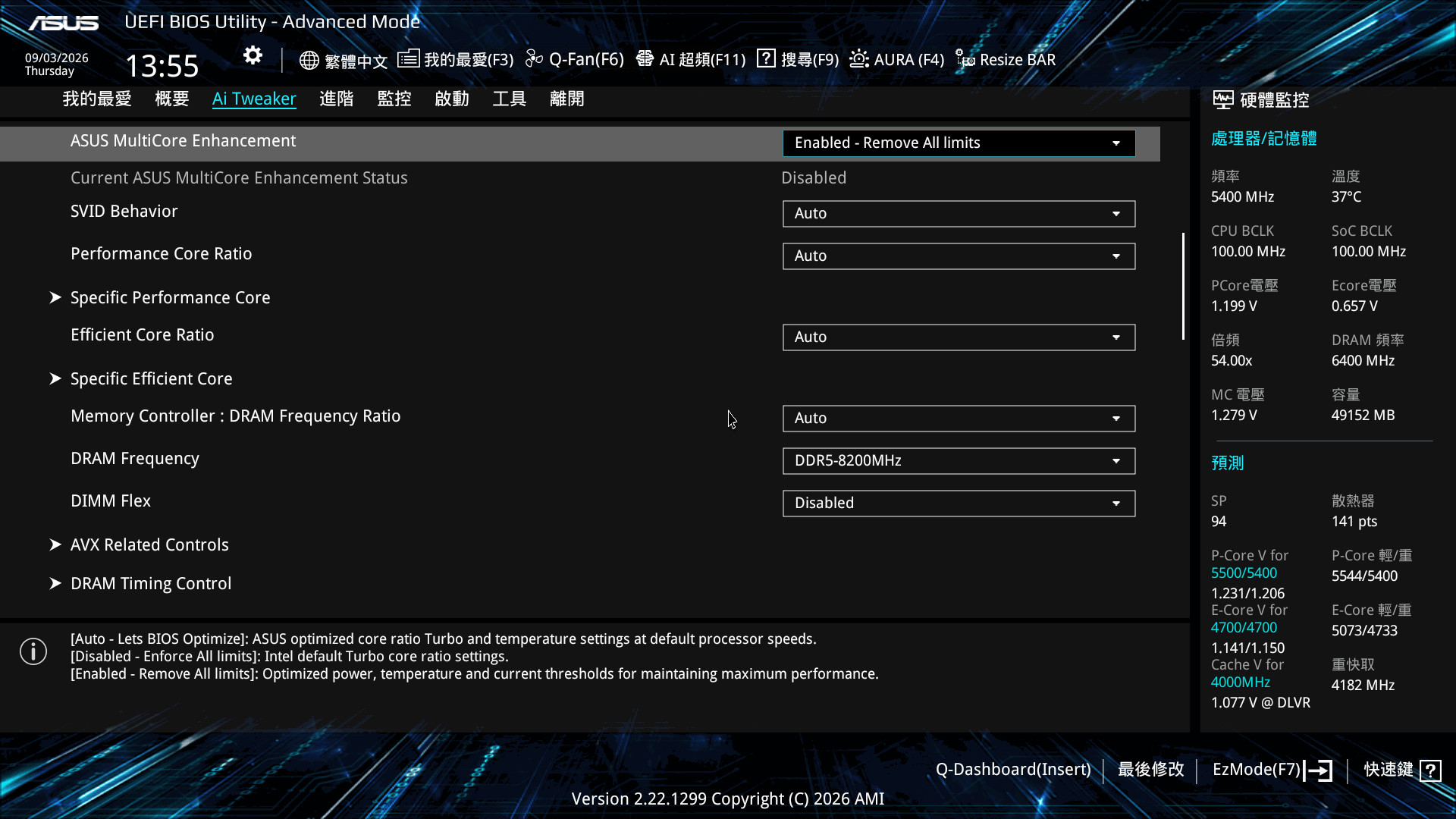1456x819 pixels.
Task: Open the settings gear icon
Action: tap(253, 55)
